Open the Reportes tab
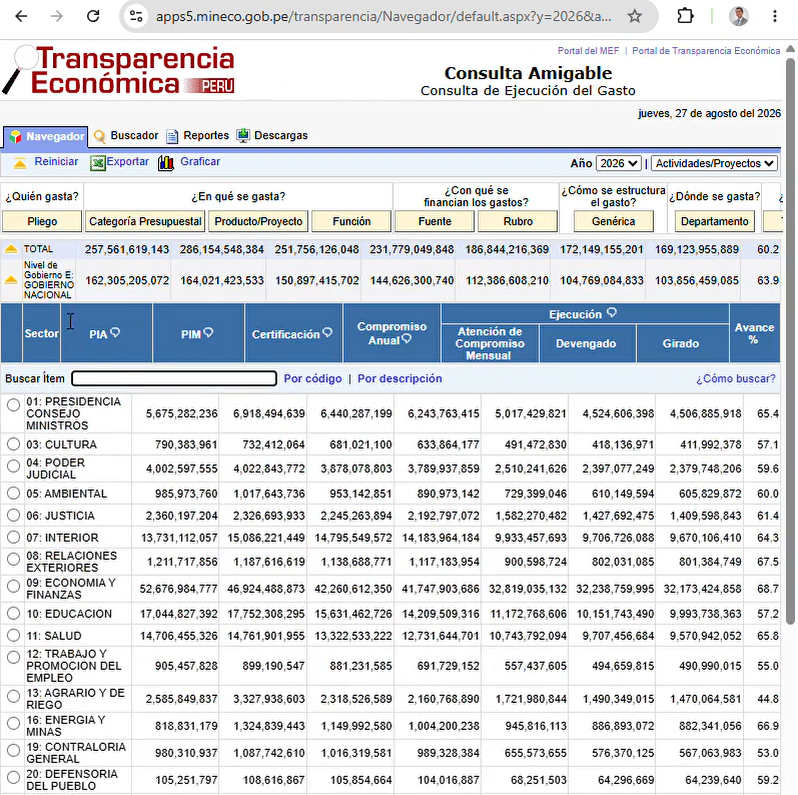 (206, 135)
